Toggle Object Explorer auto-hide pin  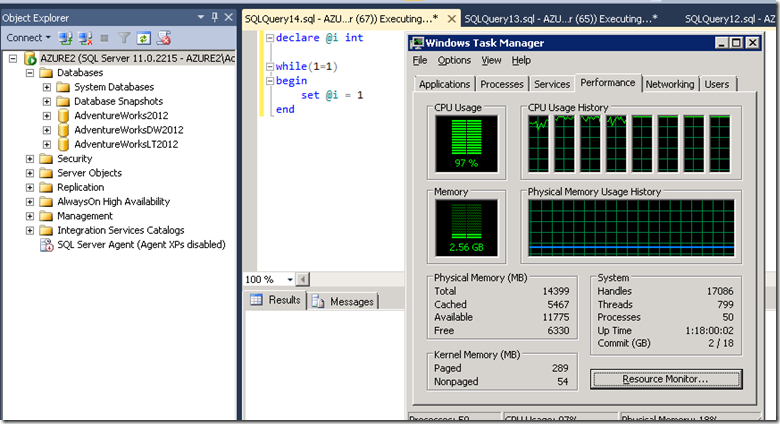coord(214,17)
